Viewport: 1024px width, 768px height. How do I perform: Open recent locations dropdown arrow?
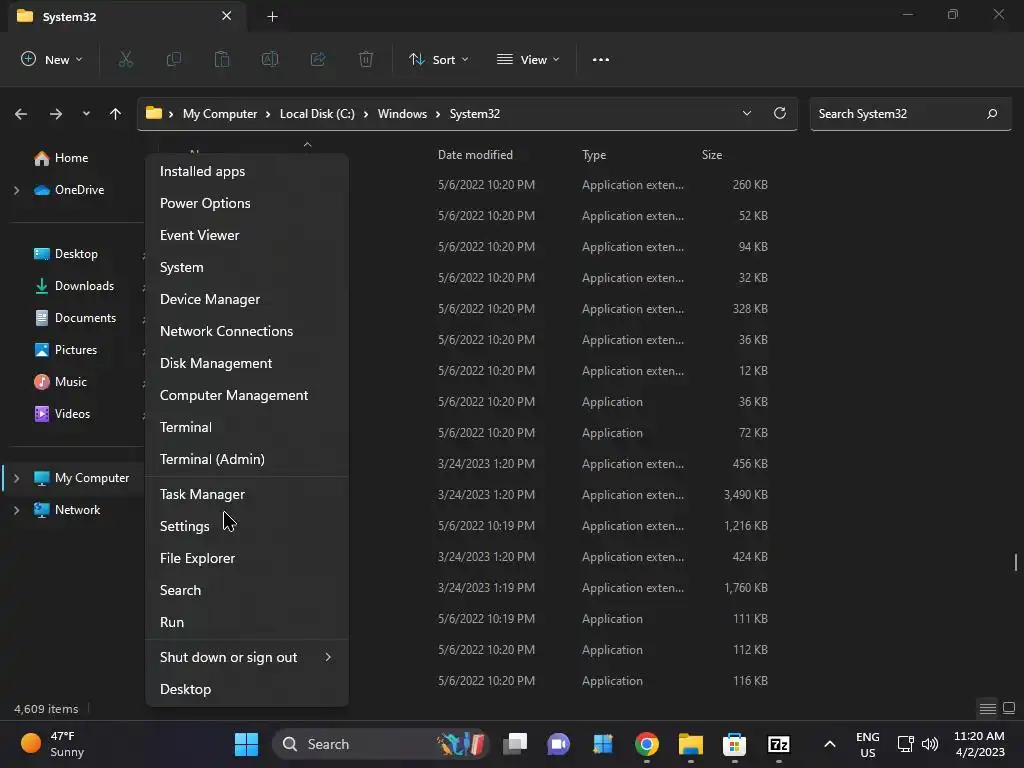pos(86,114)
